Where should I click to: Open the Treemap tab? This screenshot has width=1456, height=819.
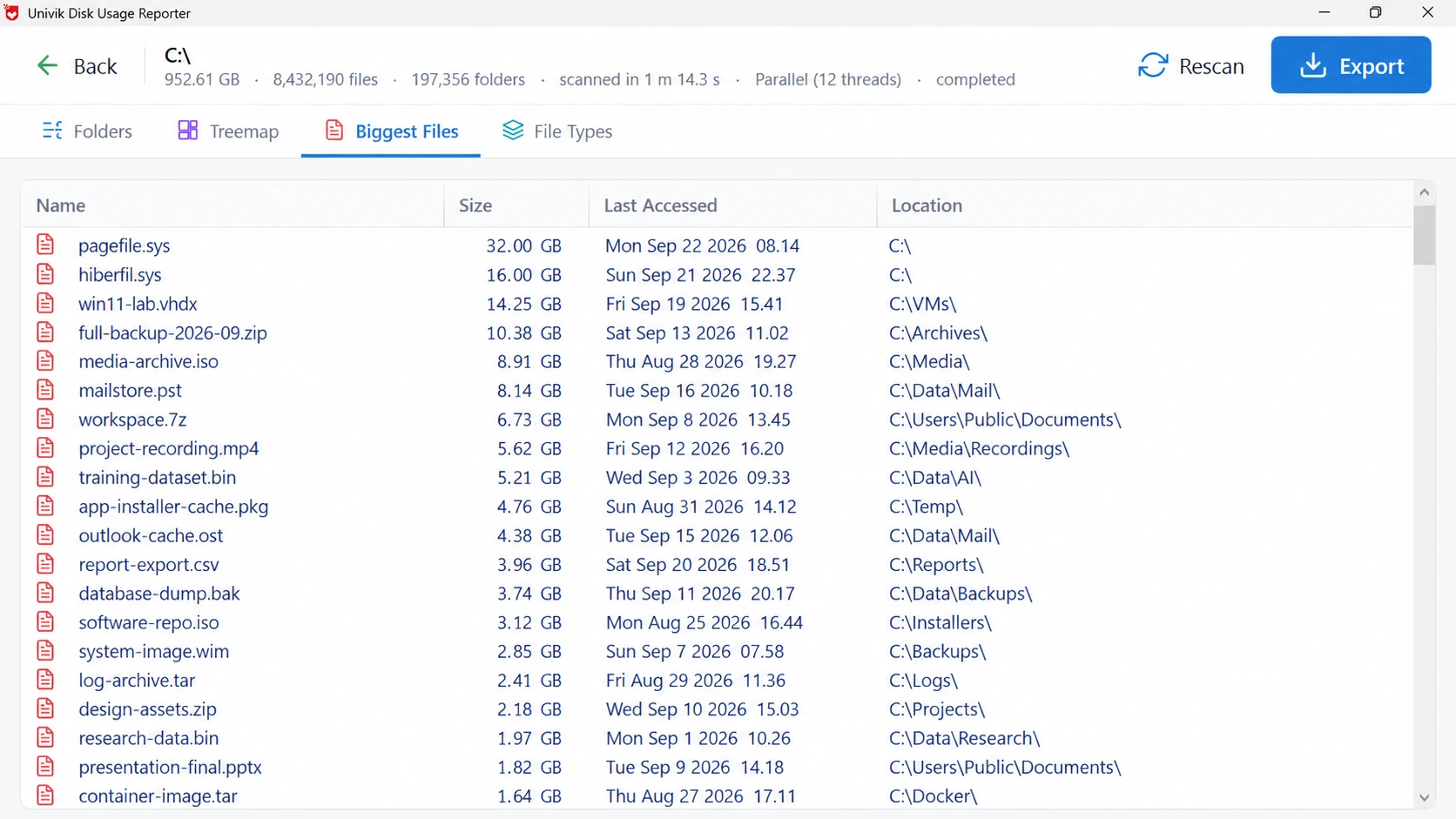(x=228, y=131)
